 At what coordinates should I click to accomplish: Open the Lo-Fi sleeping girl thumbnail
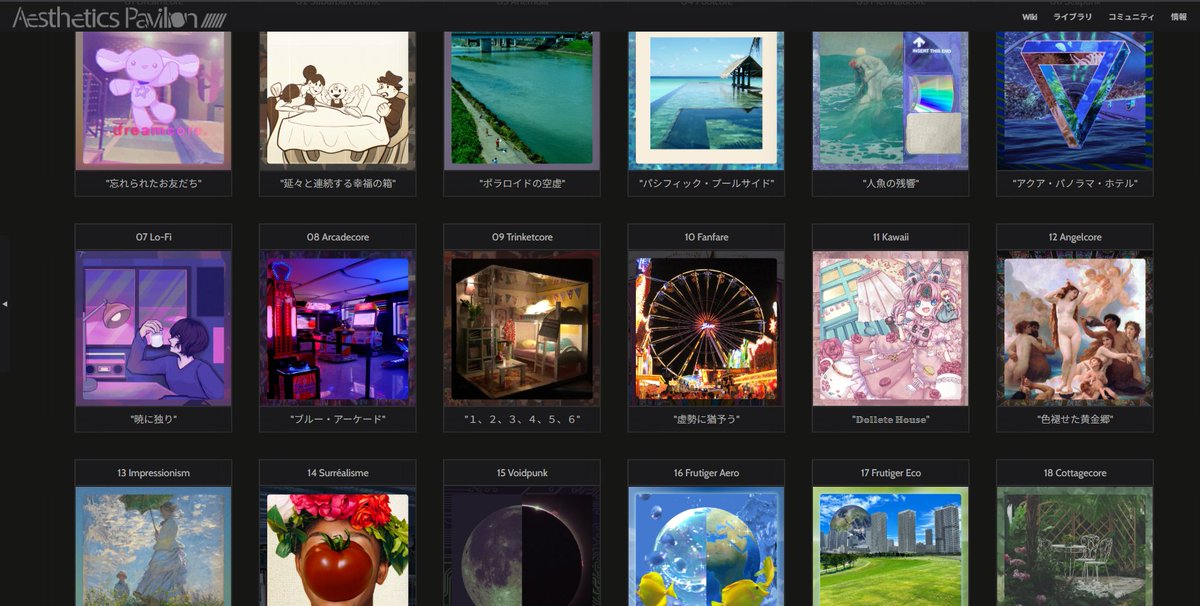(153, 328)
